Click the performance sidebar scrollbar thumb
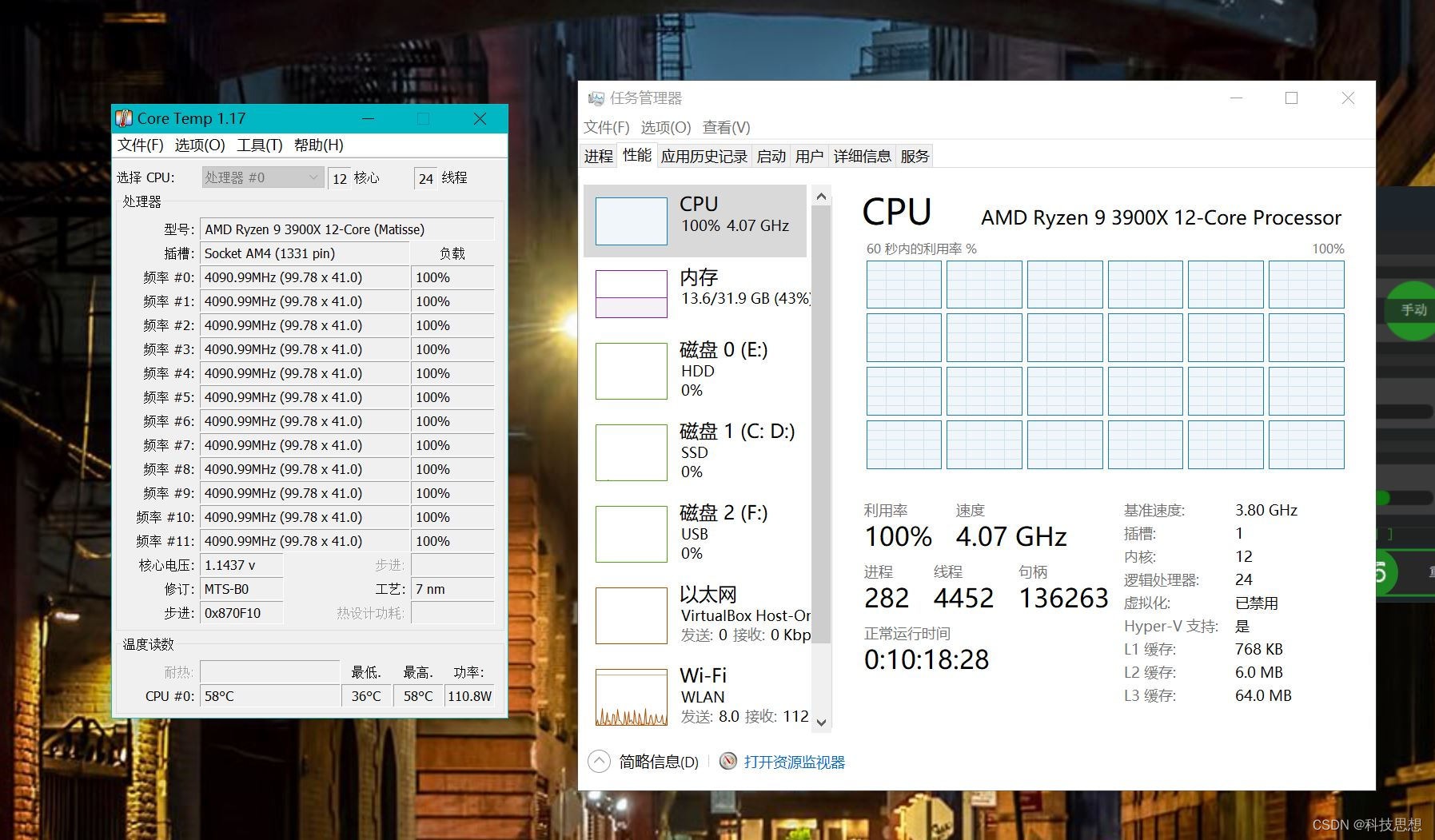This screenshot has width=1435, height=840. click(821, 424)
